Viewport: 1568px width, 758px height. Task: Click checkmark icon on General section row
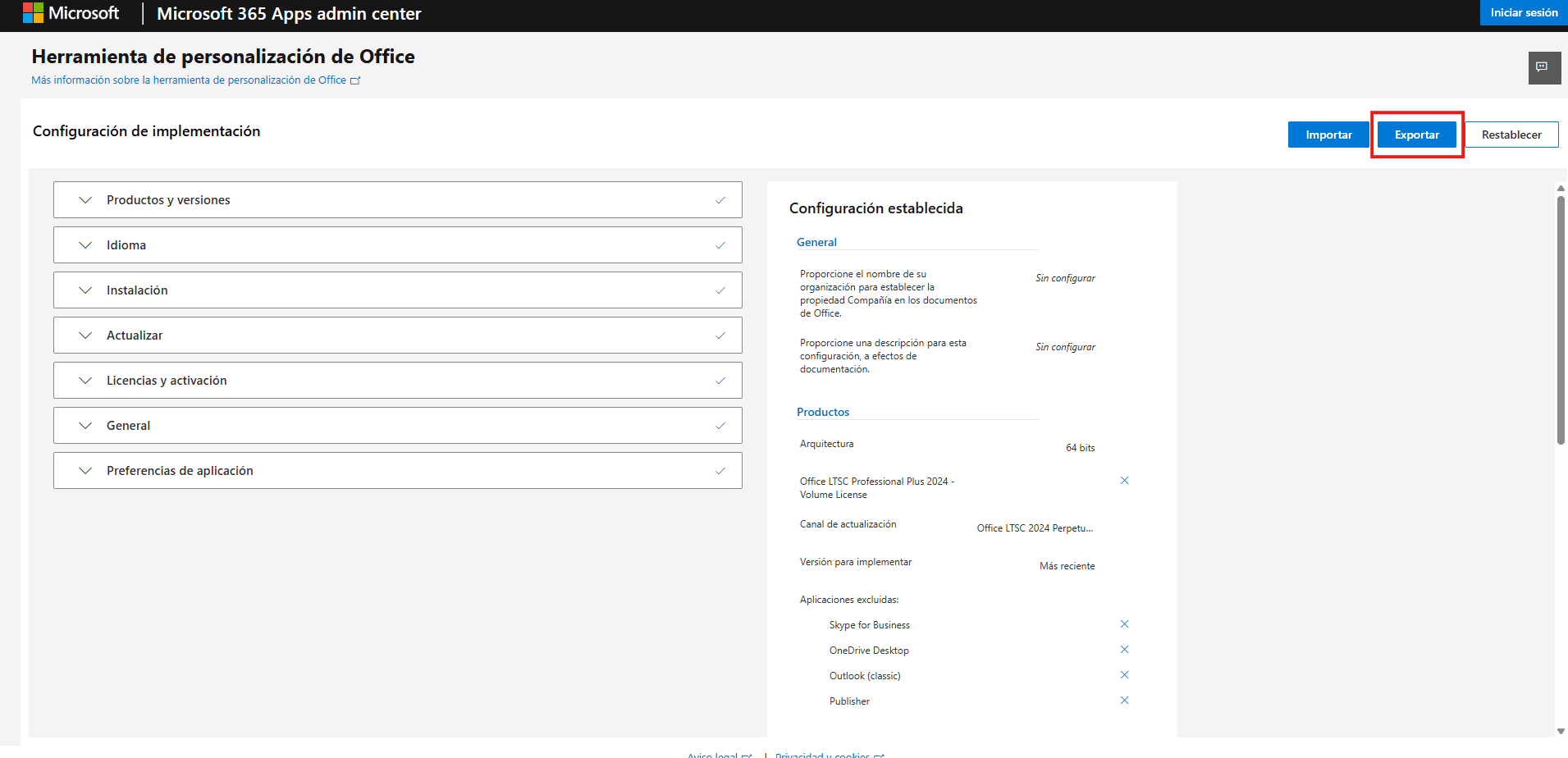720,426
